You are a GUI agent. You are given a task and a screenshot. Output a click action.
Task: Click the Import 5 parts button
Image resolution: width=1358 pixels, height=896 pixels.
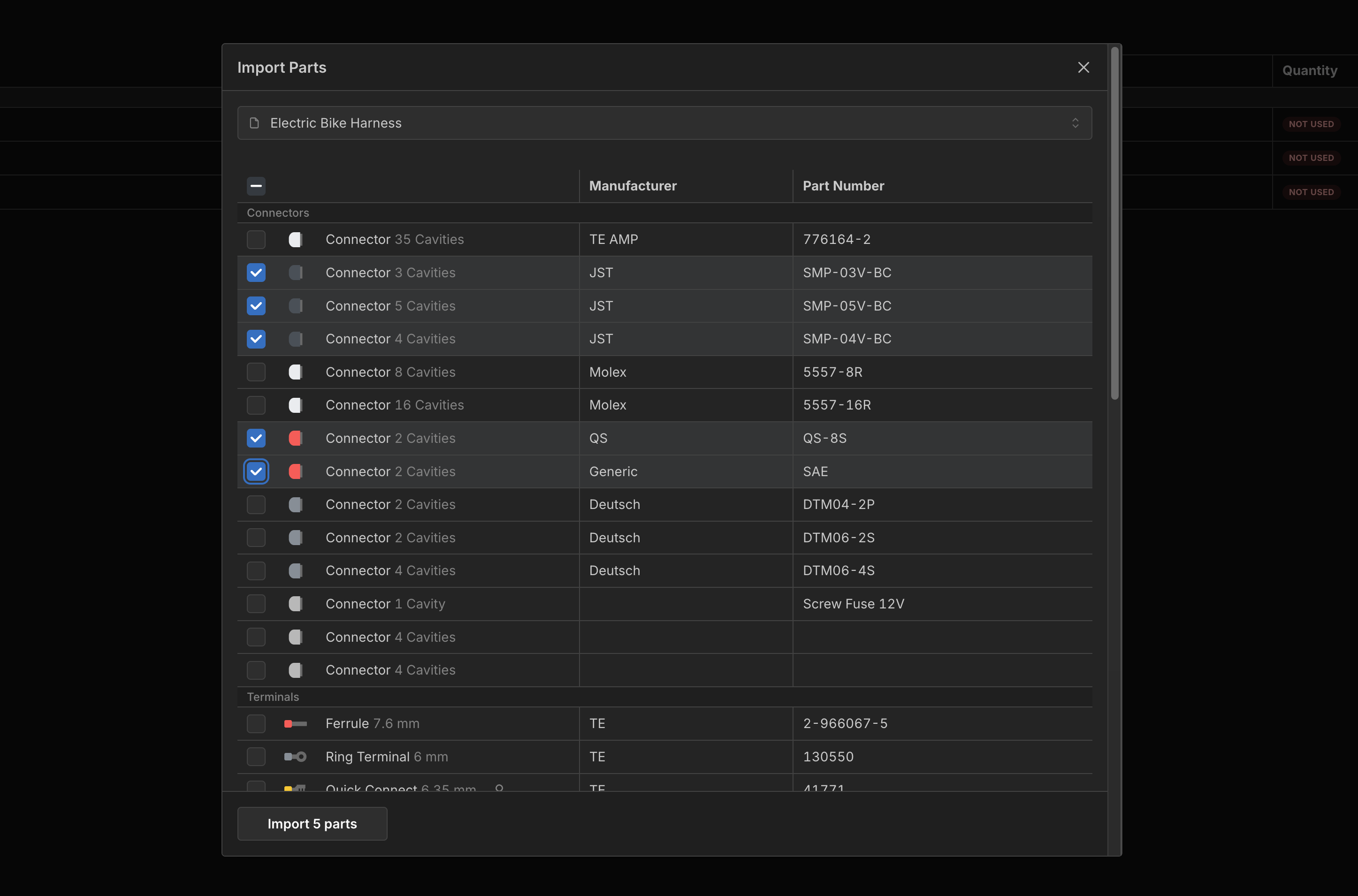pyautogui.click(x=312, y=823)
